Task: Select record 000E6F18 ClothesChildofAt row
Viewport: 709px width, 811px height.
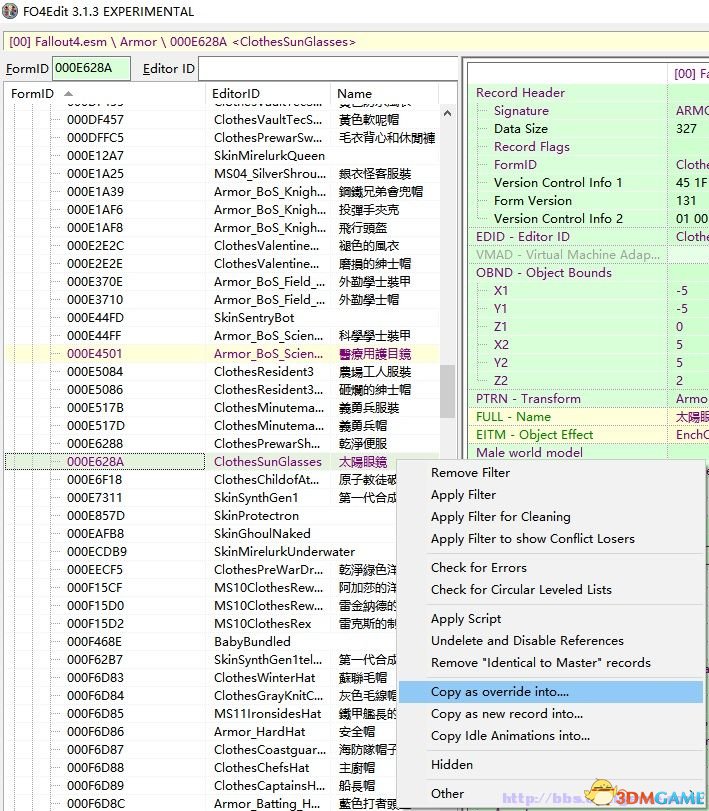Action: 201,480
